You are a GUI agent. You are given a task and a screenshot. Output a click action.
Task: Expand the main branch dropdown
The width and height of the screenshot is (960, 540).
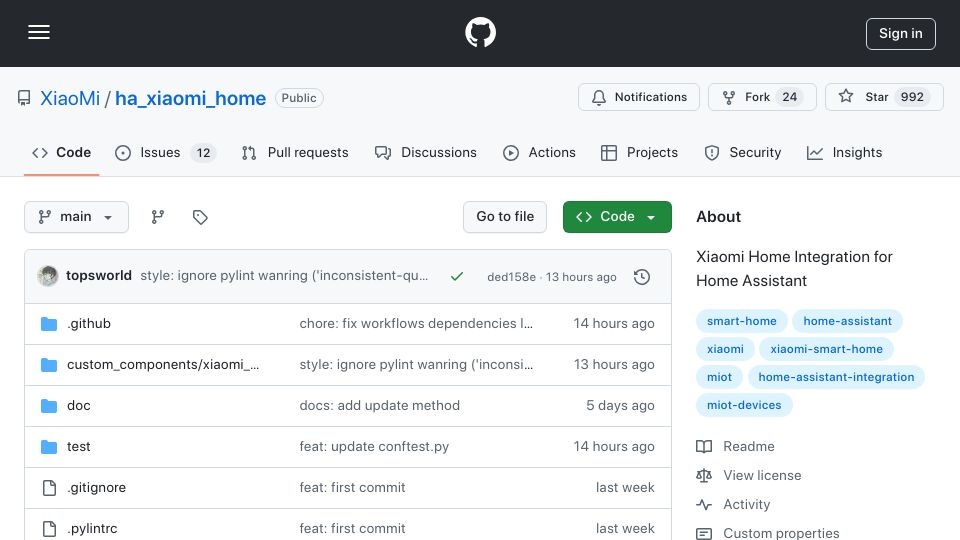click(77, 217)
